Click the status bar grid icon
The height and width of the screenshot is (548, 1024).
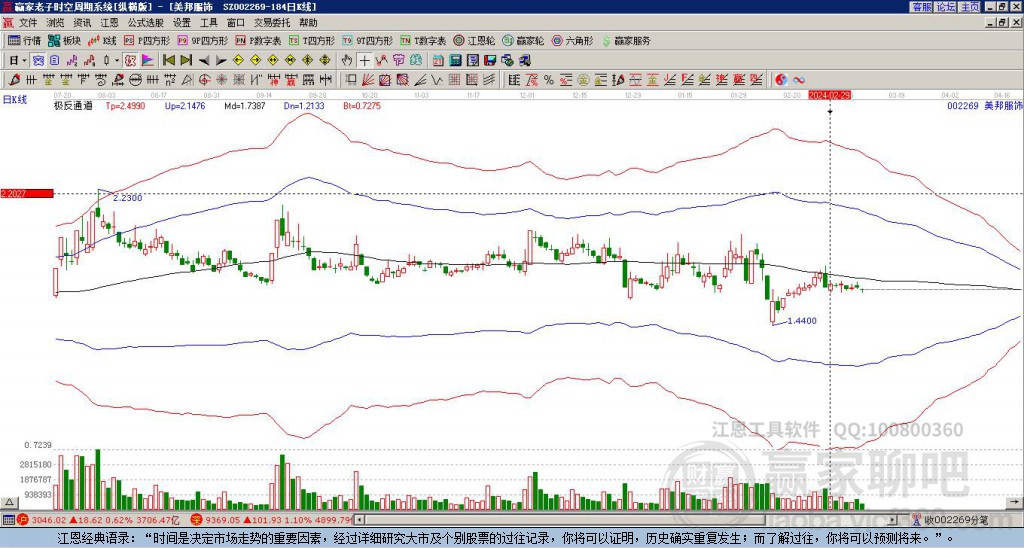[x=8, y=520]
